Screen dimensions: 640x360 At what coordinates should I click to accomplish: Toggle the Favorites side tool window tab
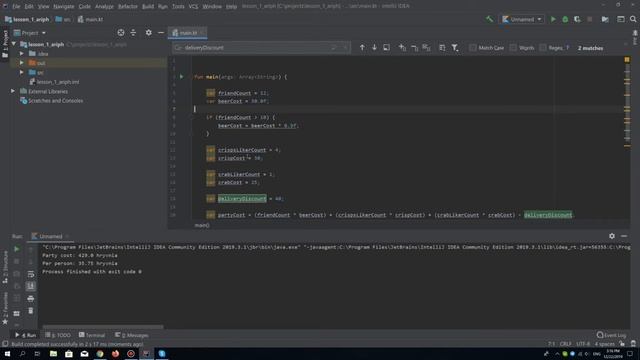(5, 308)
